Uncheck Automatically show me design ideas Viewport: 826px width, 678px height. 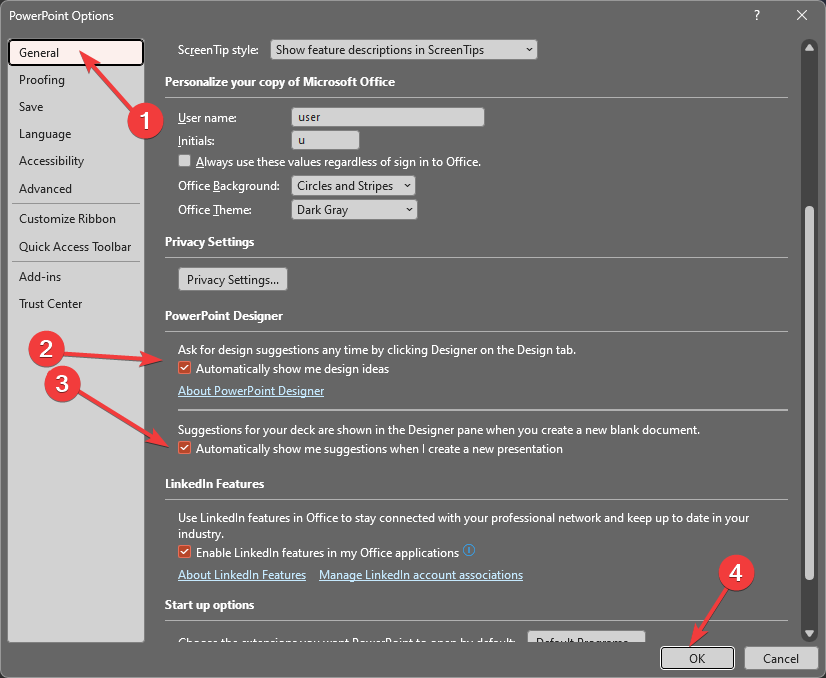(184, 368)
